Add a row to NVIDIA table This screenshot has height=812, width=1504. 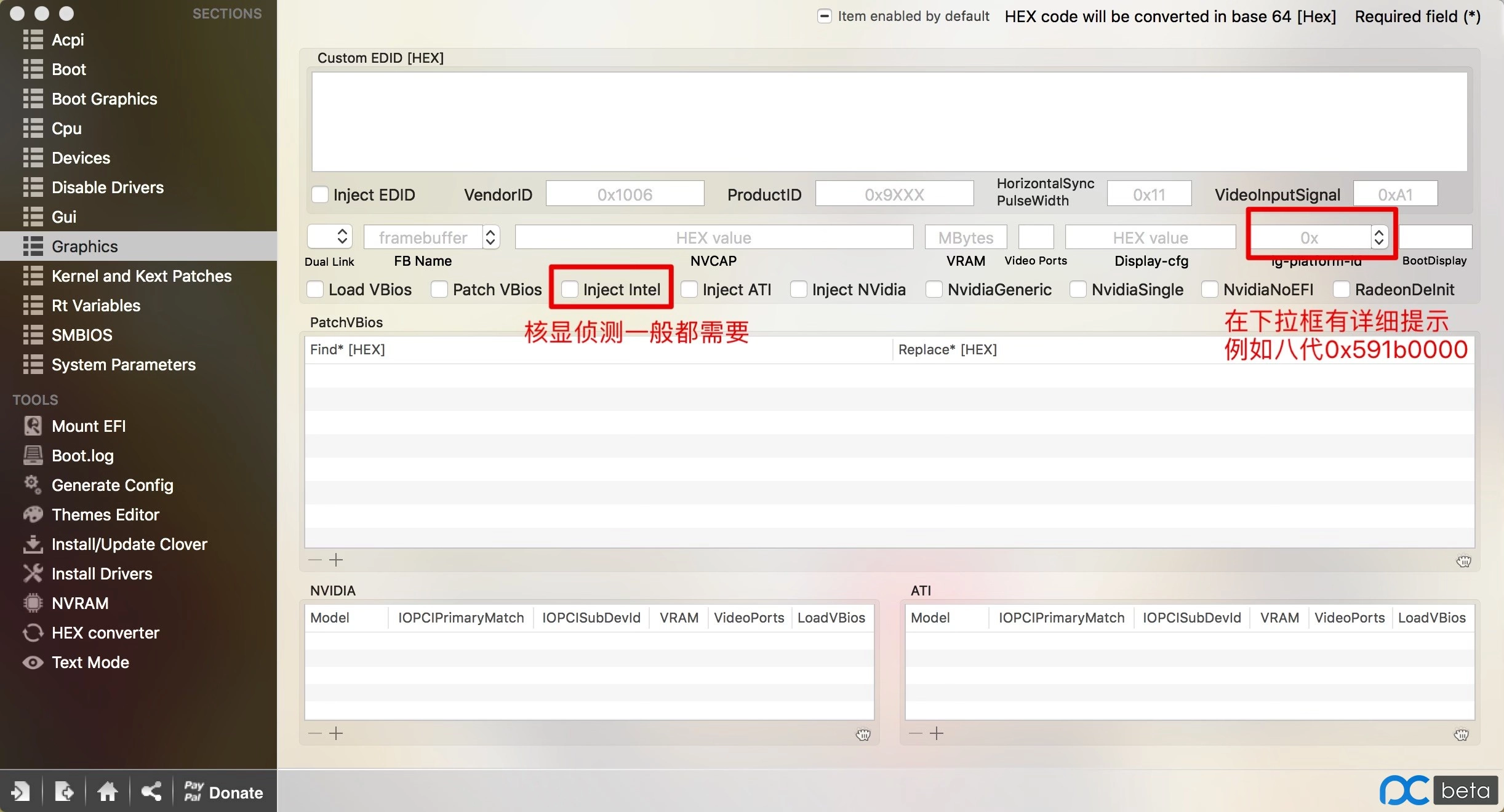click(336, 733)
